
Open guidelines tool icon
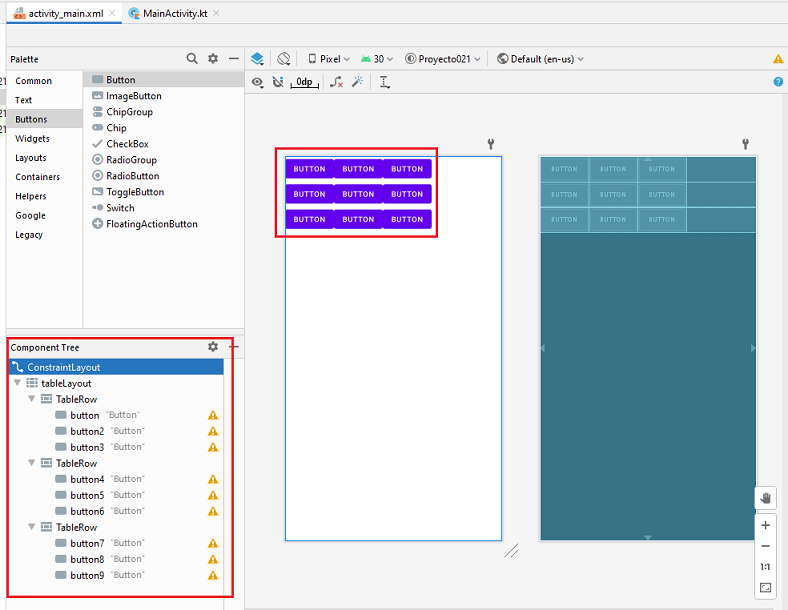[x=384, y=82]
